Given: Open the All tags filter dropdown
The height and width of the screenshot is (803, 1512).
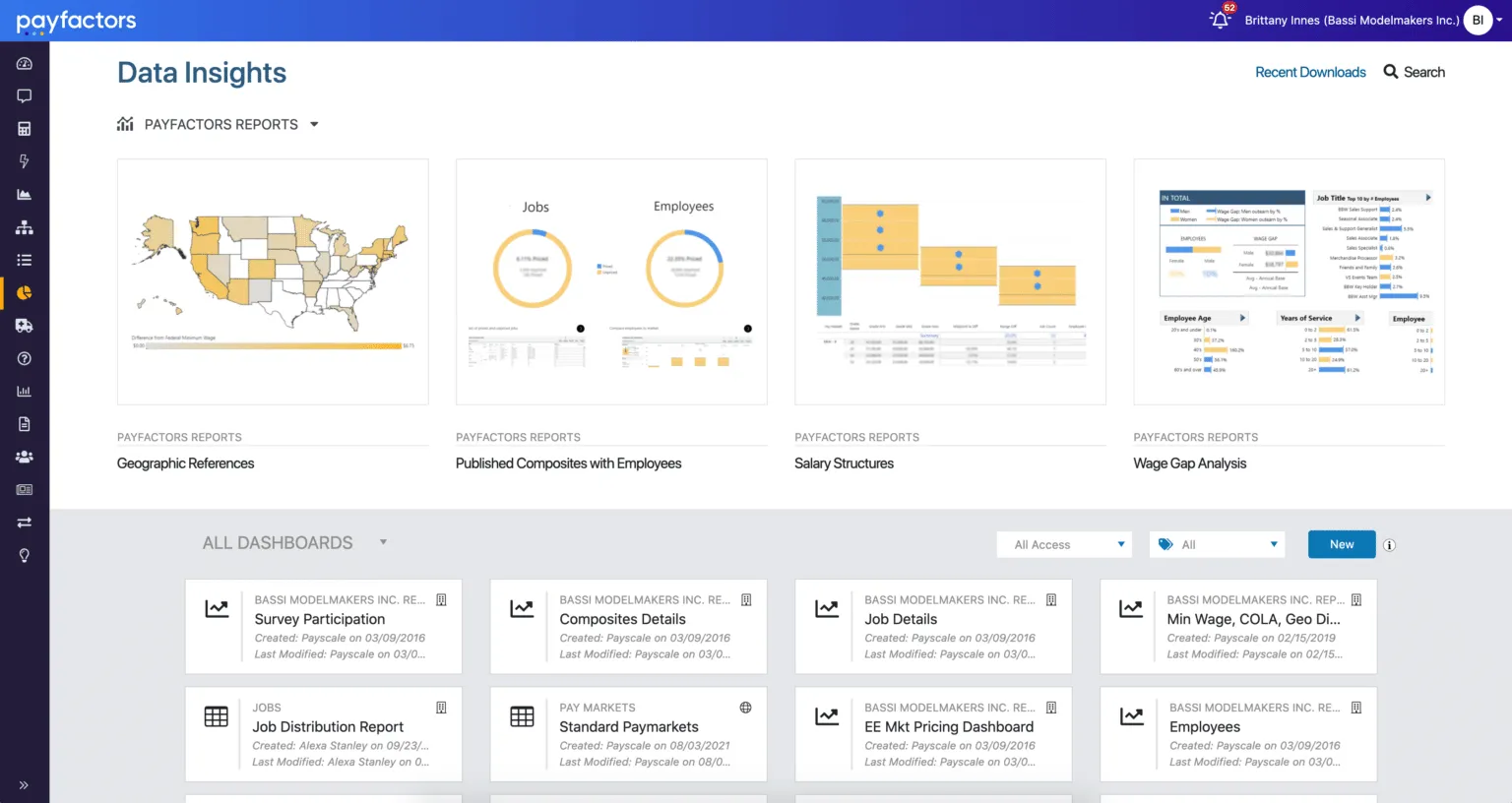Looking at the screenshot, I should click(1218, 544).
